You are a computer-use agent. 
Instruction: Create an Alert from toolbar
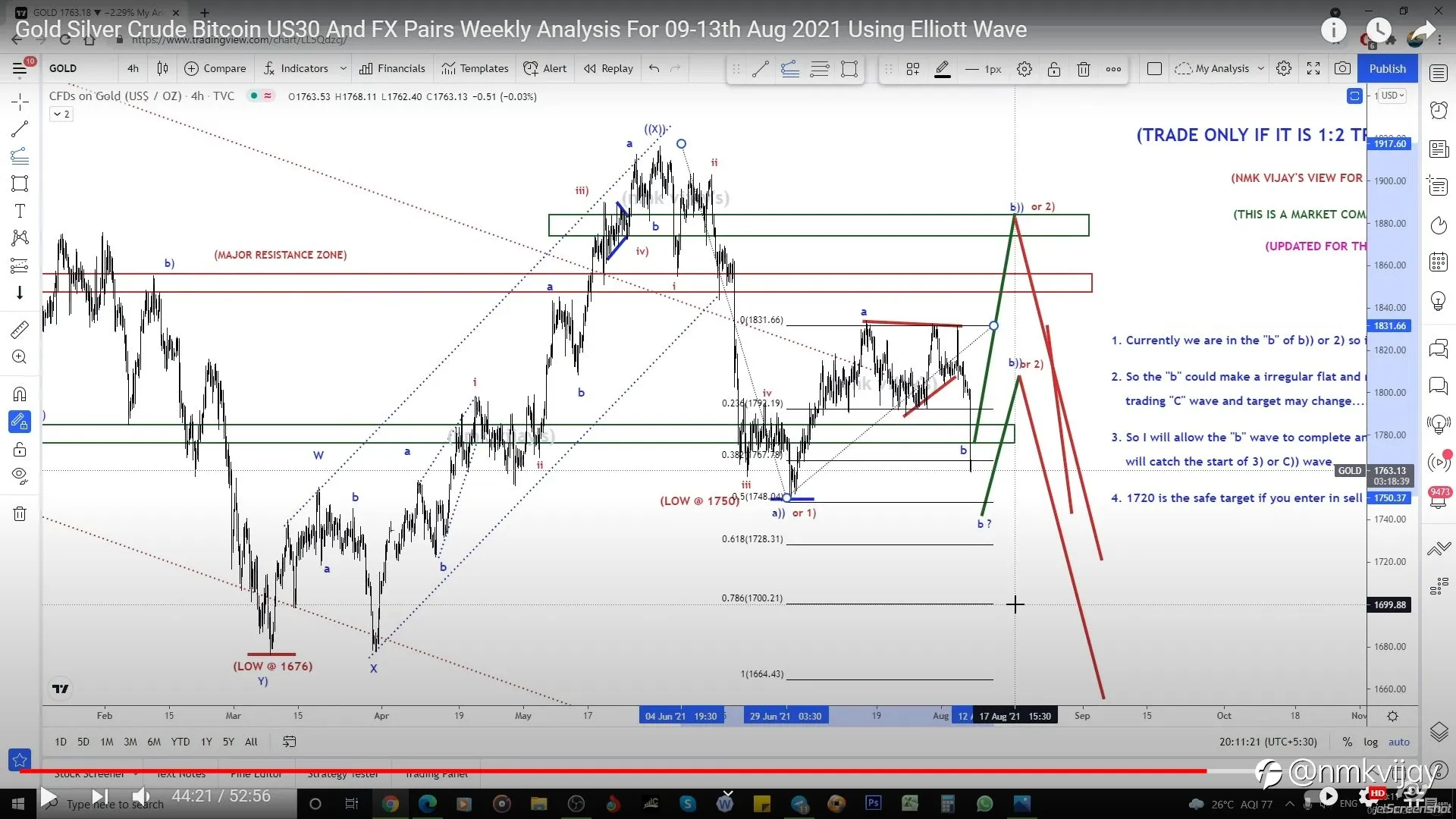(545, 68)
